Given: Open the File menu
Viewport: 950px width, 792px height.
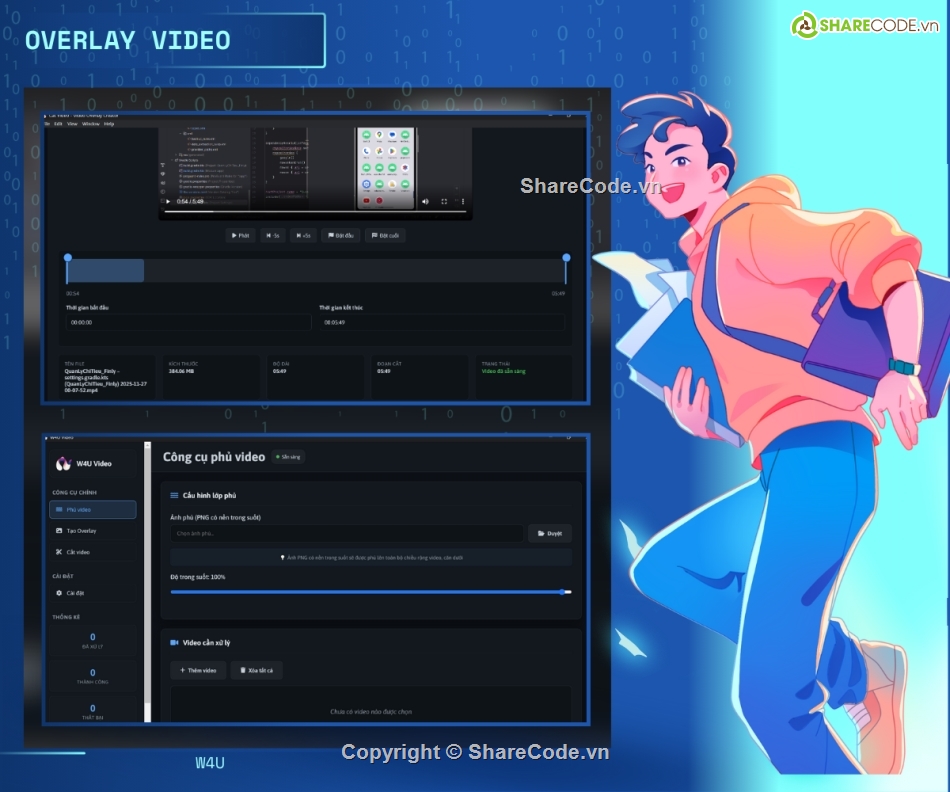Looking at the screenshot, I should (x=48, y=124).
